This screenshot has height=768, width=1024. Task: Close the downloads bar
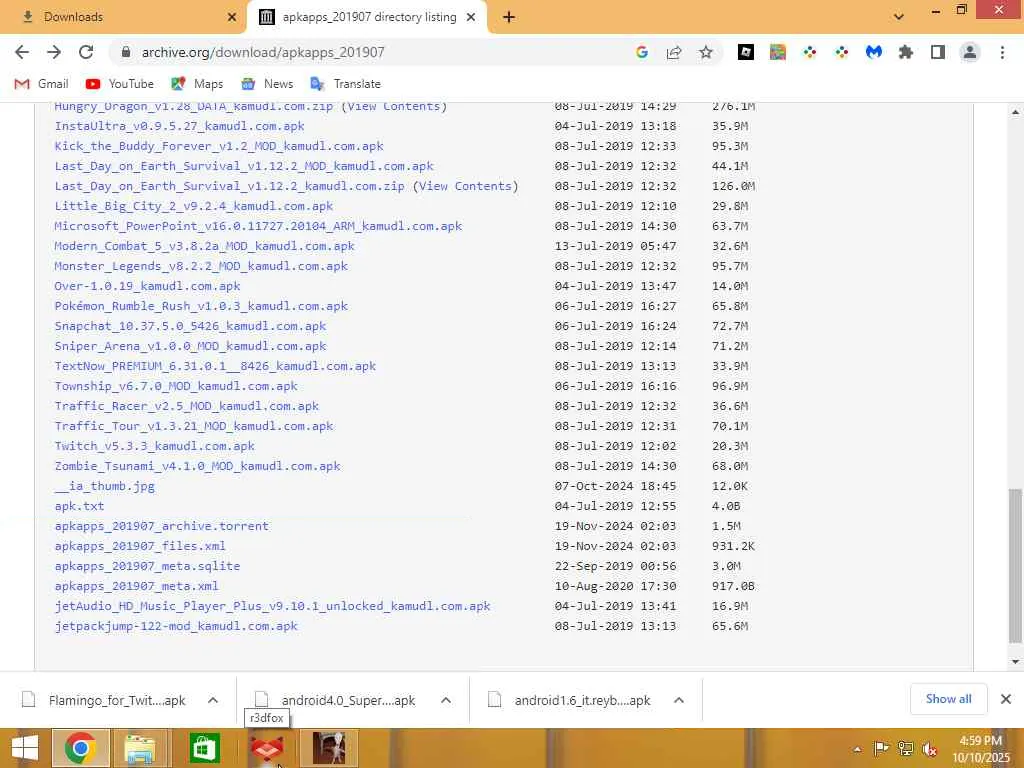coord(1006,699)
